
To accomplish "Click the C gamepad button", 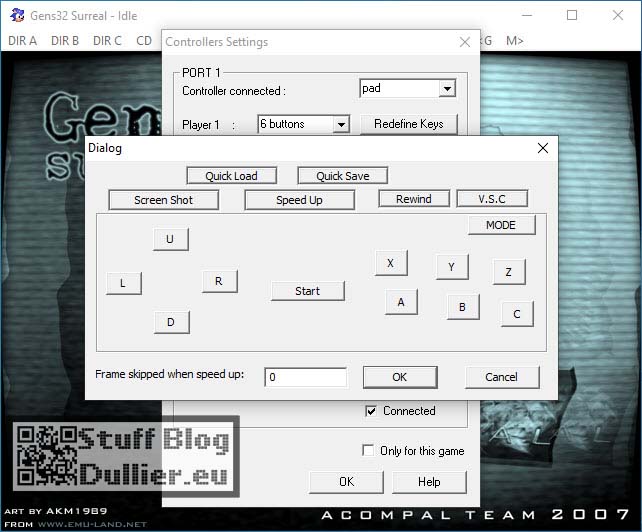I will click(516, 314).
